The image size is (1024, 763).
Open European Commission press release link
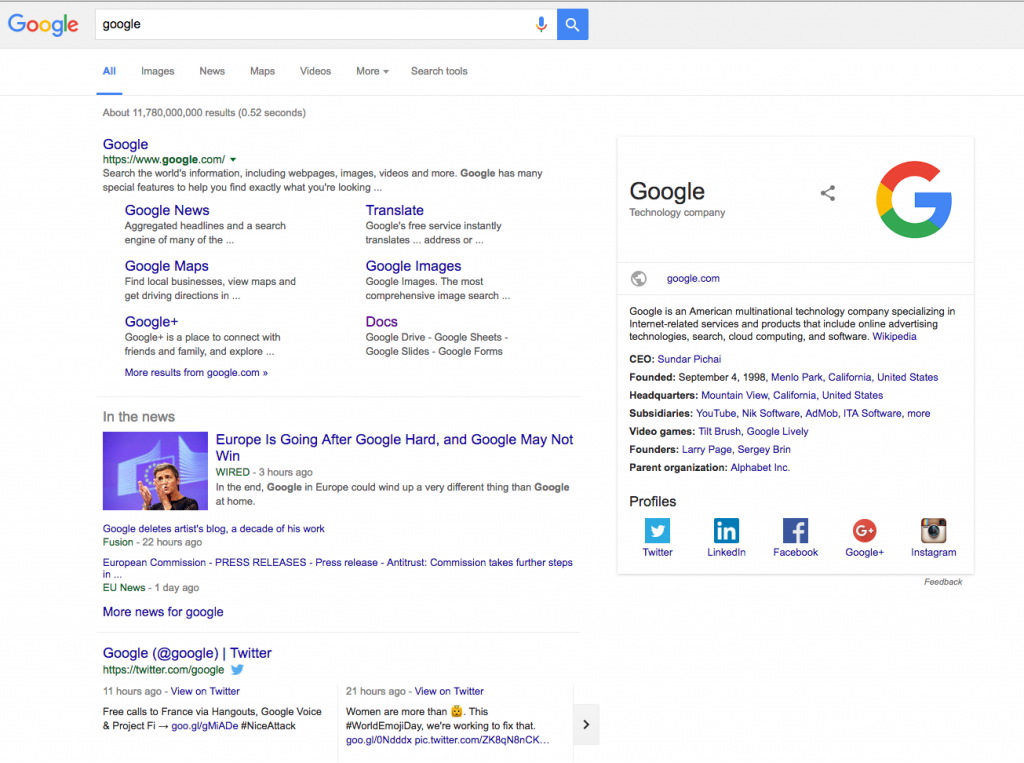point(338,568)
